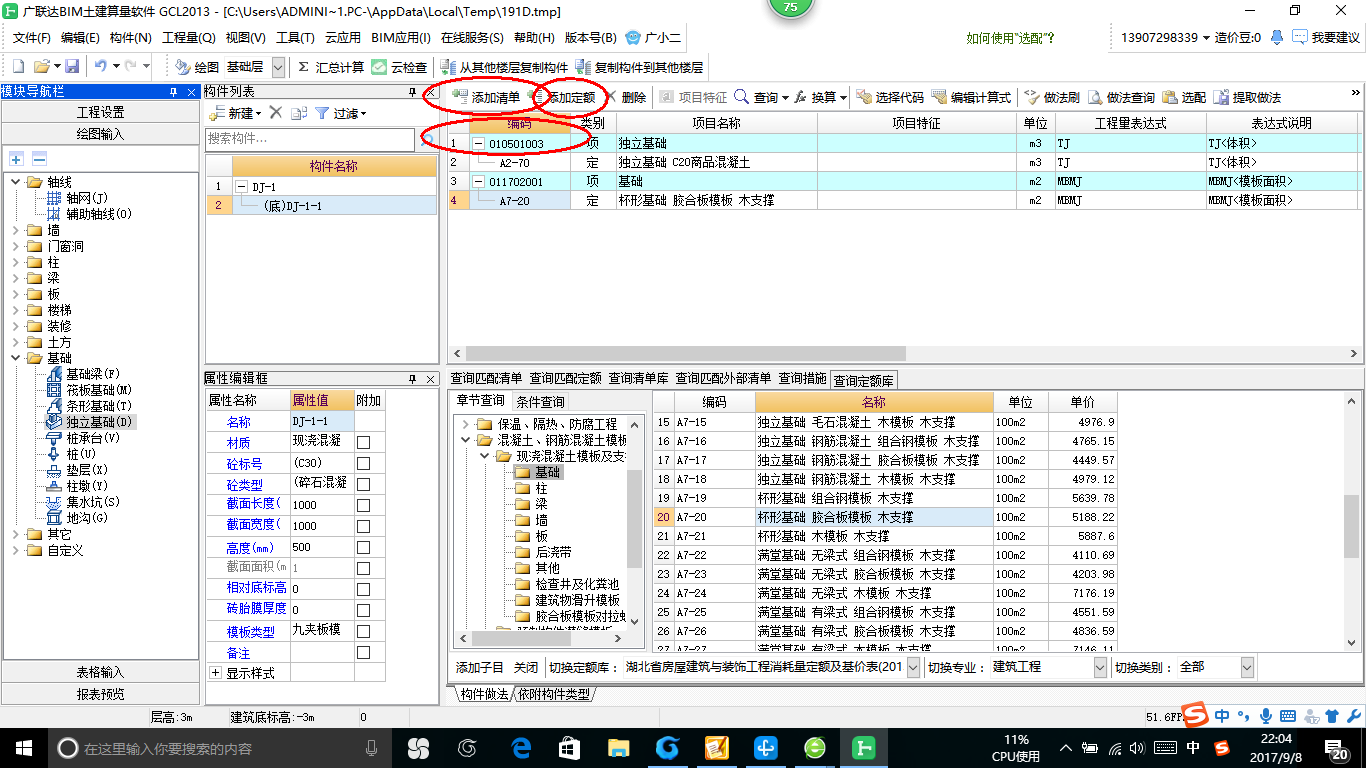Image resolution: width=1366 pixels, height=768 pixels.
Task: Click the 表格输入 navigation button
Action: click(x=100, y=673)
